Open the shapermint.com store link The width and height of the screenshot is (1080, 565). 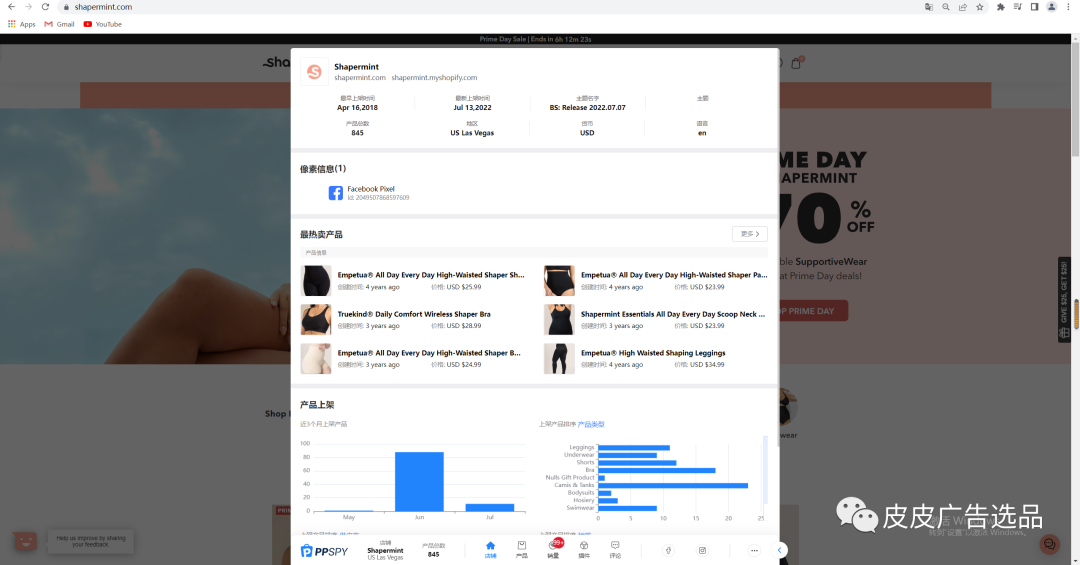tap(360, 78)
